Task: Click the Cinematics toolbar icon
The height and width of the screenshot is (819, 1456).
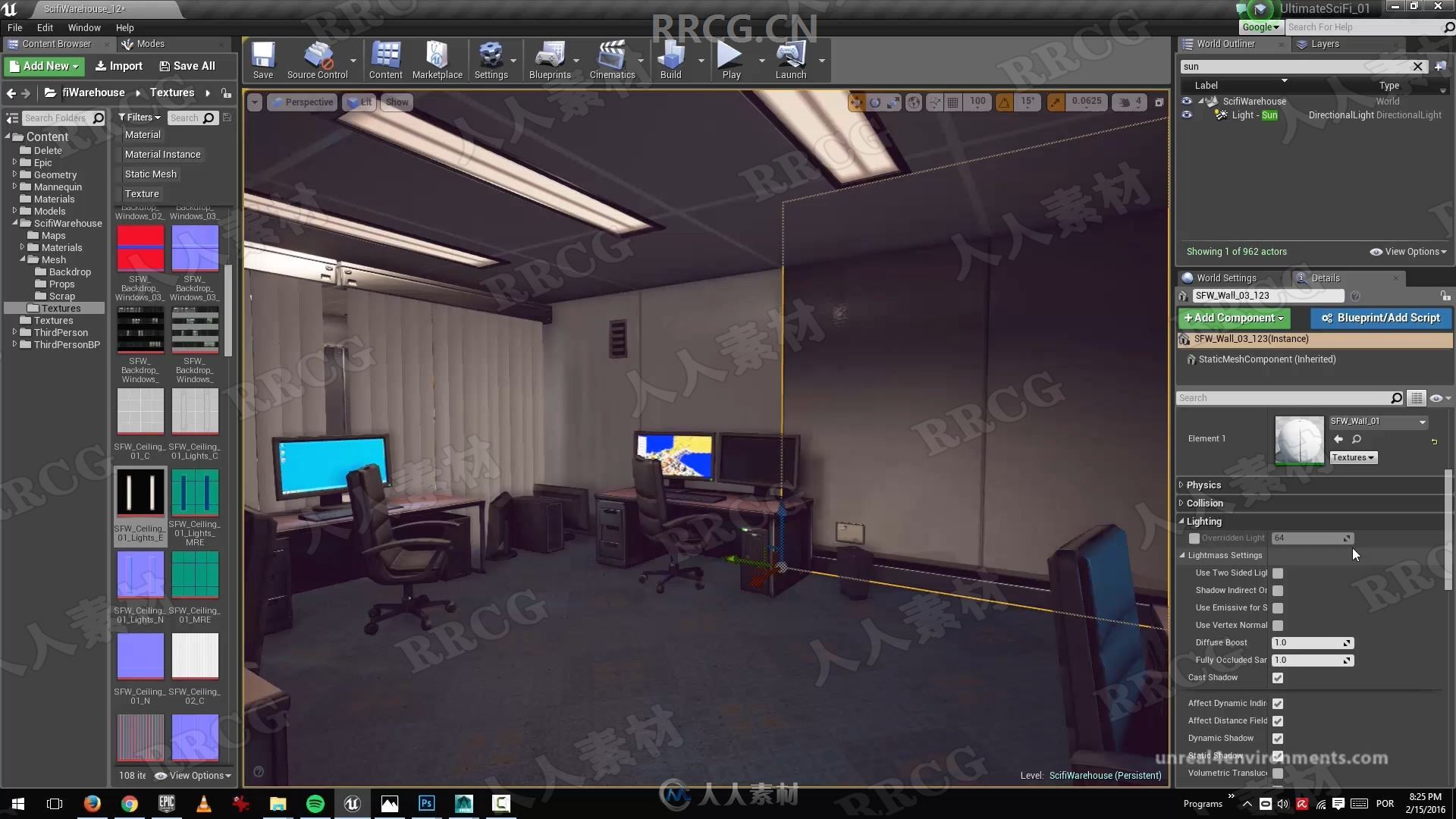Action: (x=611, y=55)
